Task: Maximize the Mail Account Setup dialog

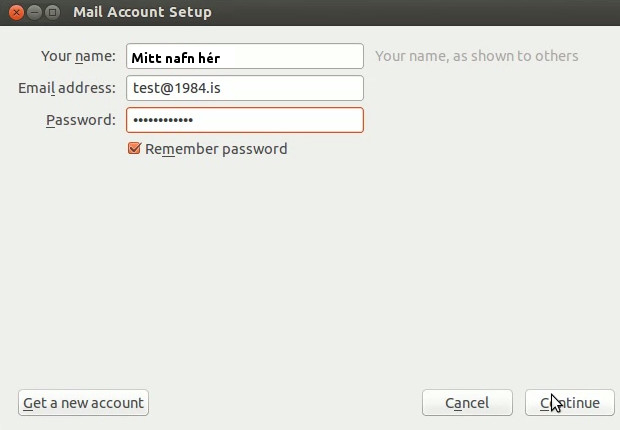Action: (53, 12)
